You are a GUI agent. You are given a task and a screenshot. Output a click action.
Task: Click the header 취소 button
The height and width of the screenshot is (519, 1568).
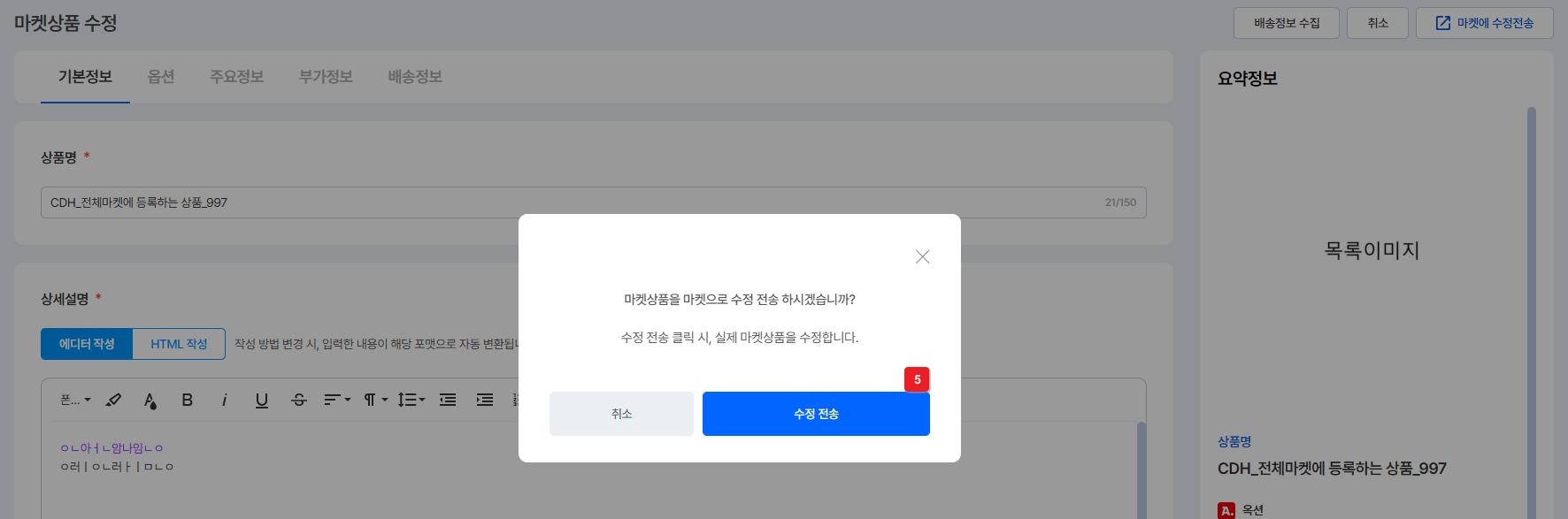pos(1378,23)
